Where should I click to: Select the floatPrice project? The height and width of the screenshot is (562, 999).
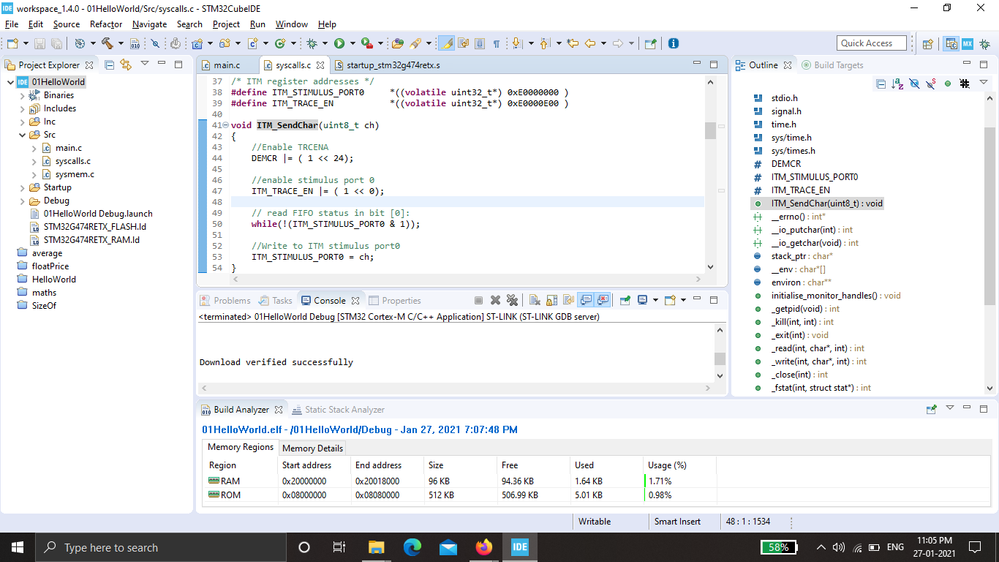[50, 266]
